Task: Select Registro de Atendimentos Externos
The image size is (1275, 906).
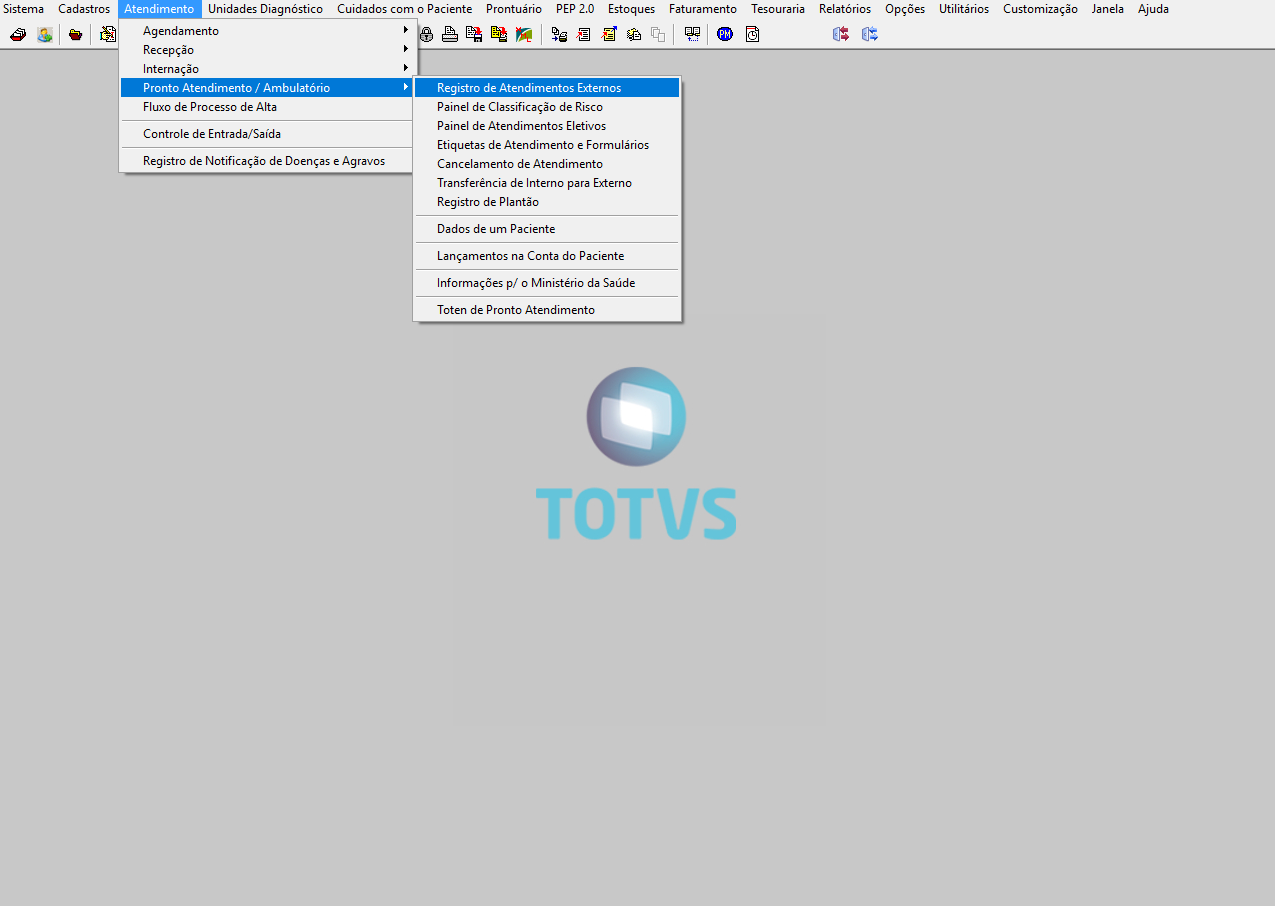Action: click(547, 88)
